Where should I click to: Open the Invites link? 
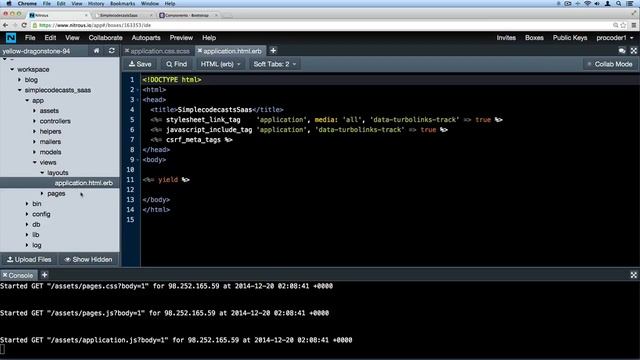click(x=506, y=38)
